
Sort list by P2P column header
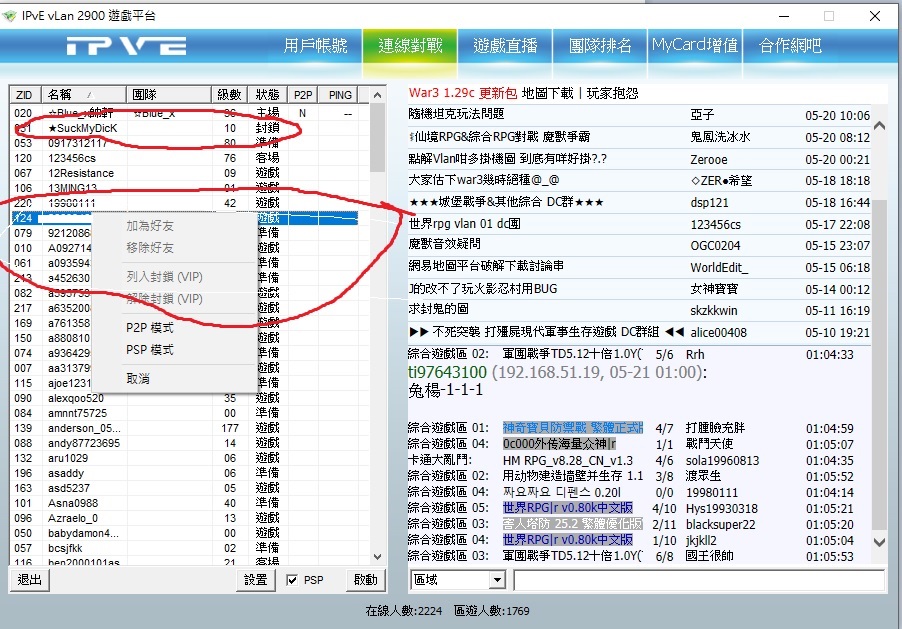(303, 94)
